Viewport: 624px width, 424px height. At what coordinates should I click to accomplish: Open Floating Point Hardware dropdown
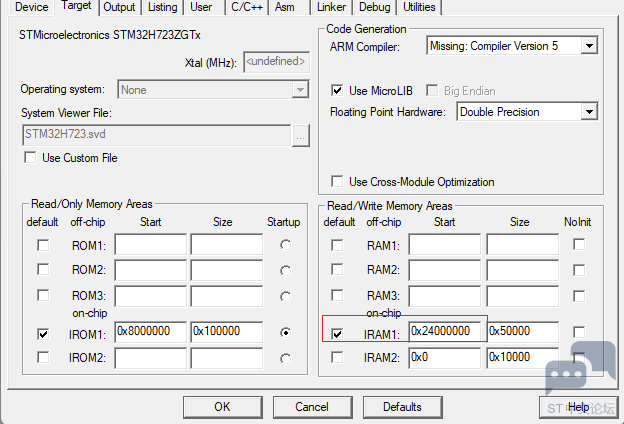coord(589,112)
